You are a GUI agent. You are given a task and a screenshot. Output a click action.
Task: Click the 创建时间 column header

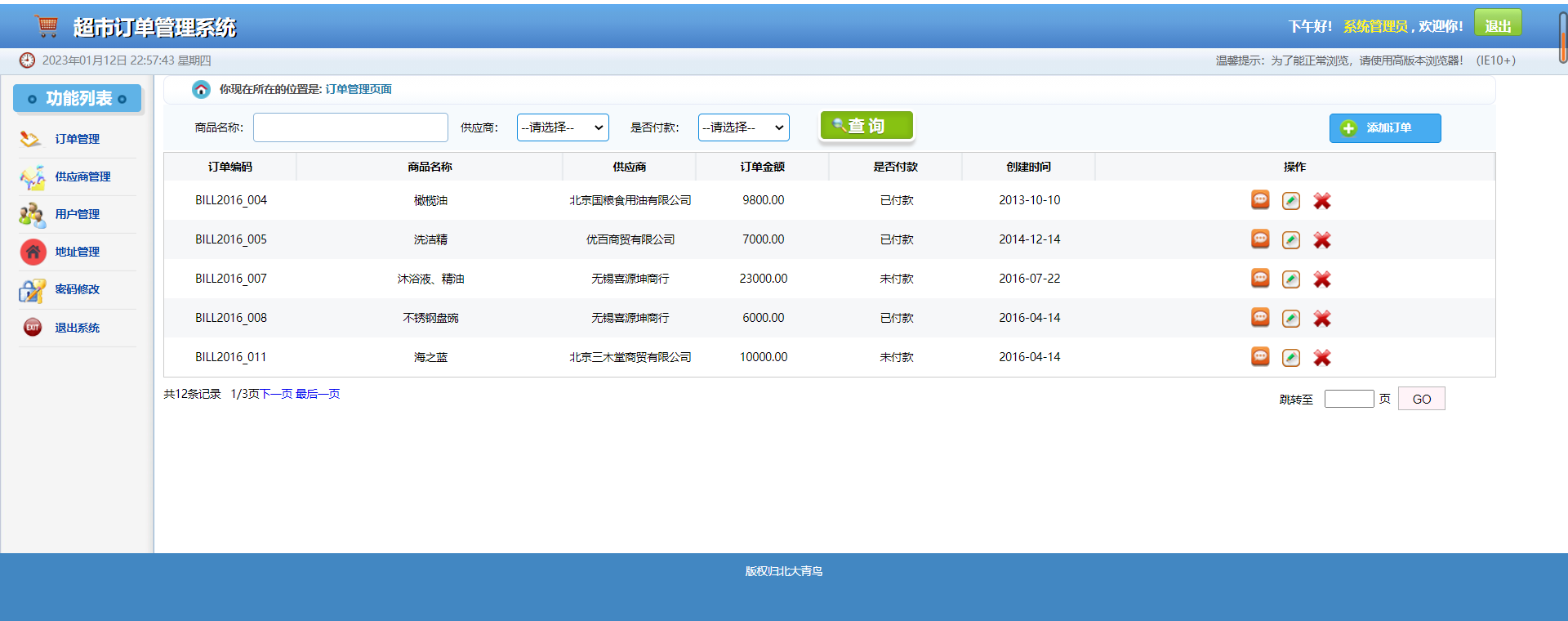tap(1029, 167)
